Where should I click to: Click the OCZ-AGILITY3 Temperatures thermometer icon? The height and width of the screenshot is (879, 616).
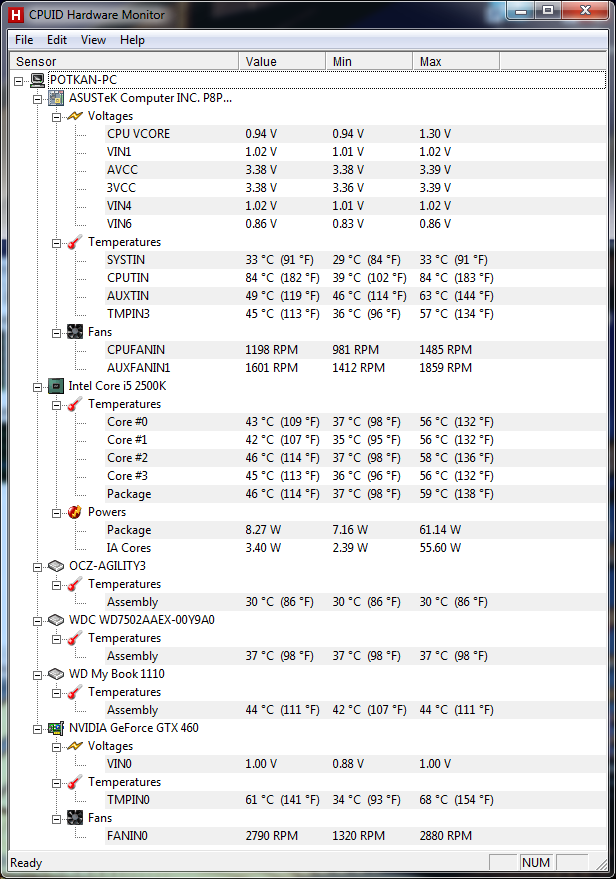click(75, 584)
